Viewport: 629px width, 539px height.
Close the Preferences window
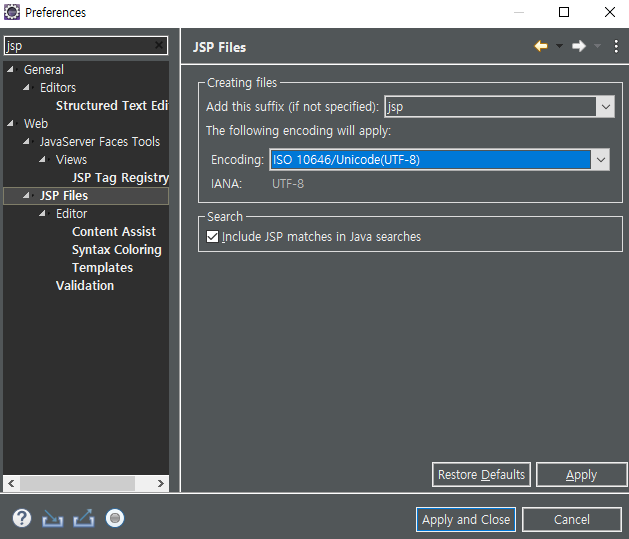click(x=610, y=12)
